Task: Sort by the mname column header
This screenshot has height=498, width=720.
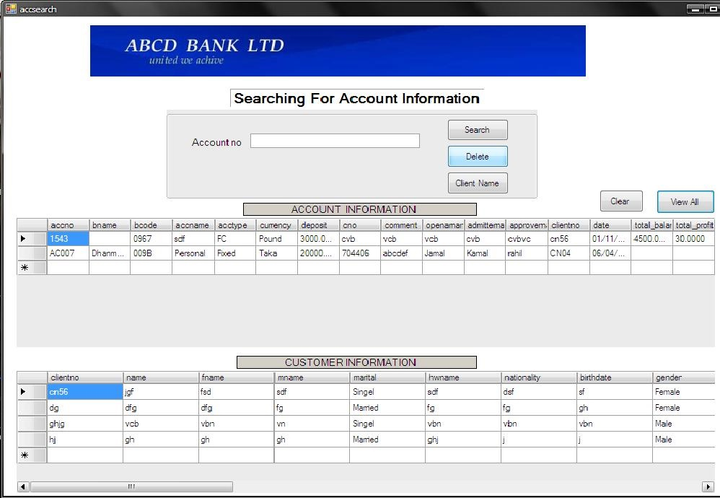Action: click(312, 377)
